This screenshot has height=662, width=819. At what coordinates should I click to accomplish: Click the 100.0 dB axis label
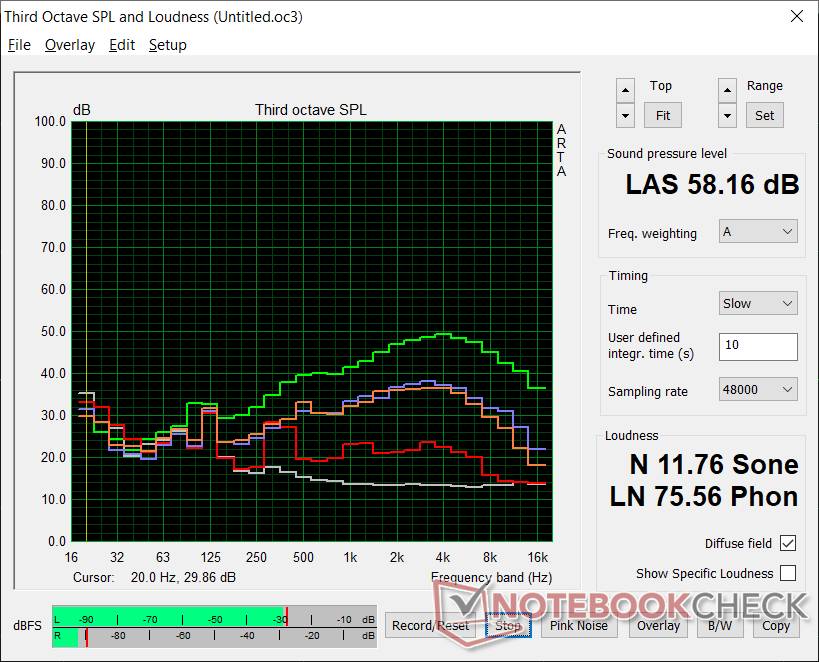50,122
